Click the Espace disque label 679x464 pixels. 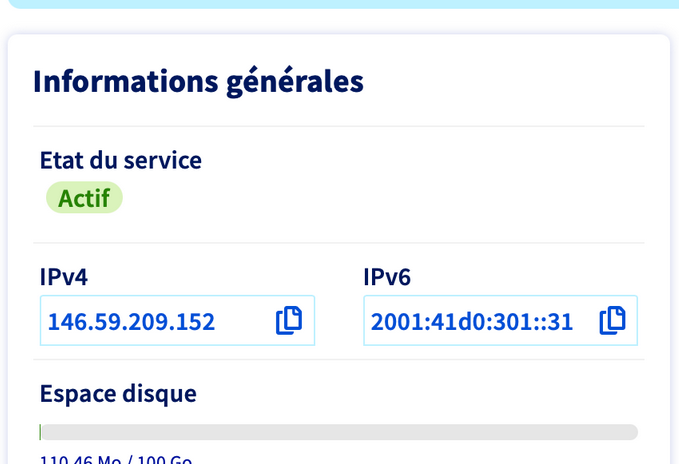(118, 393)
